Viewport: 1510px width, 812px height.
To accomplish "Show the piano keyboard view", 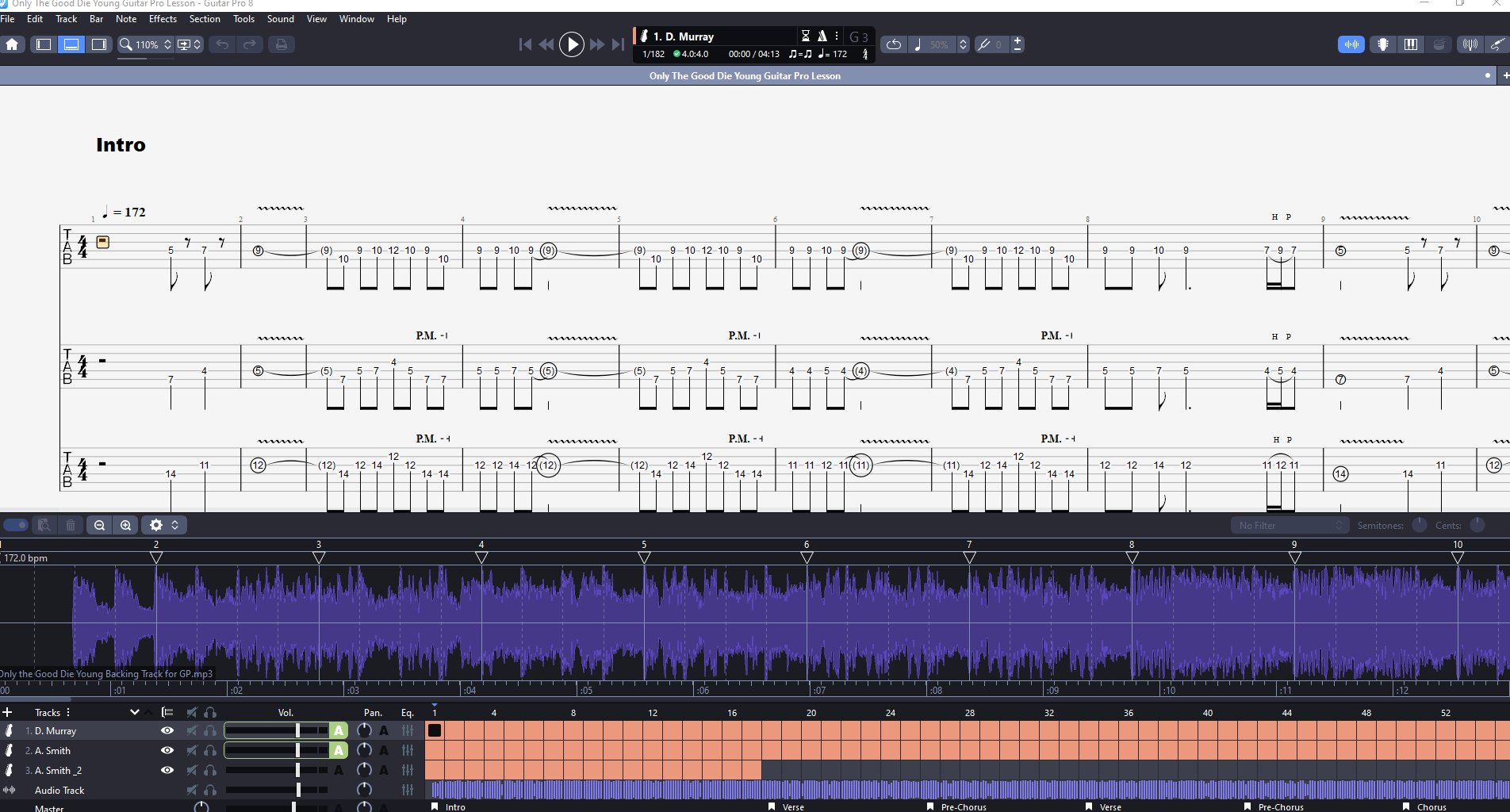I will tap(1411, 44).
